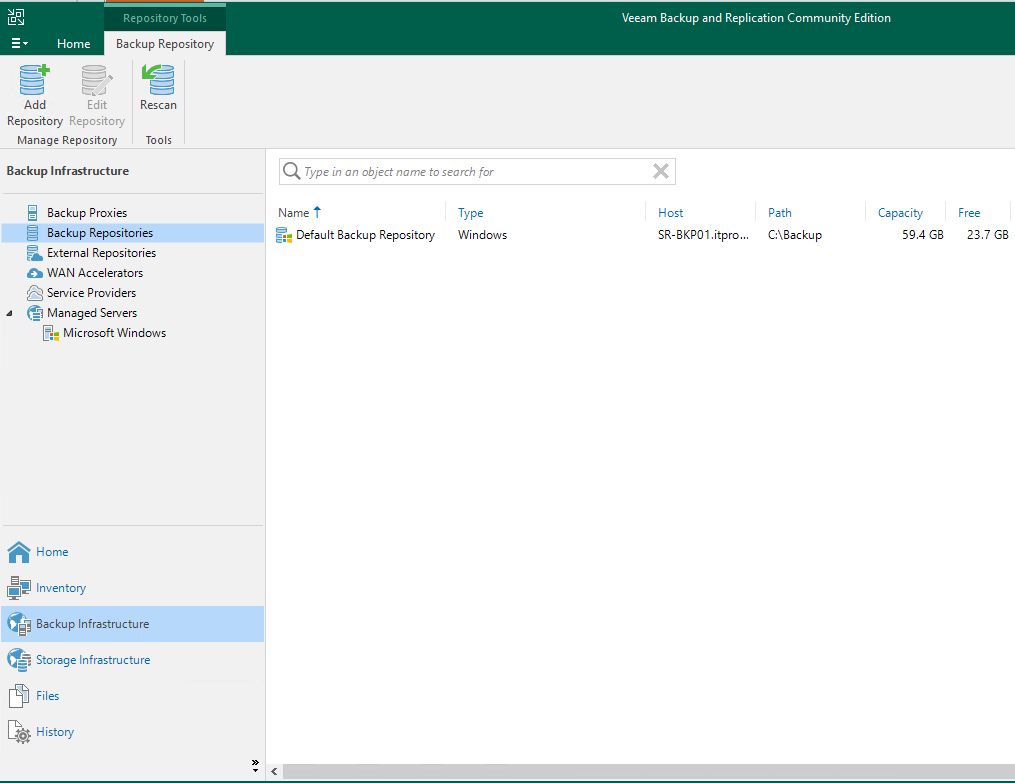This screenshot has width=1015, height=783.
Task: Open the main hamburger menu dropdown
Action: (x=19, y=44)
